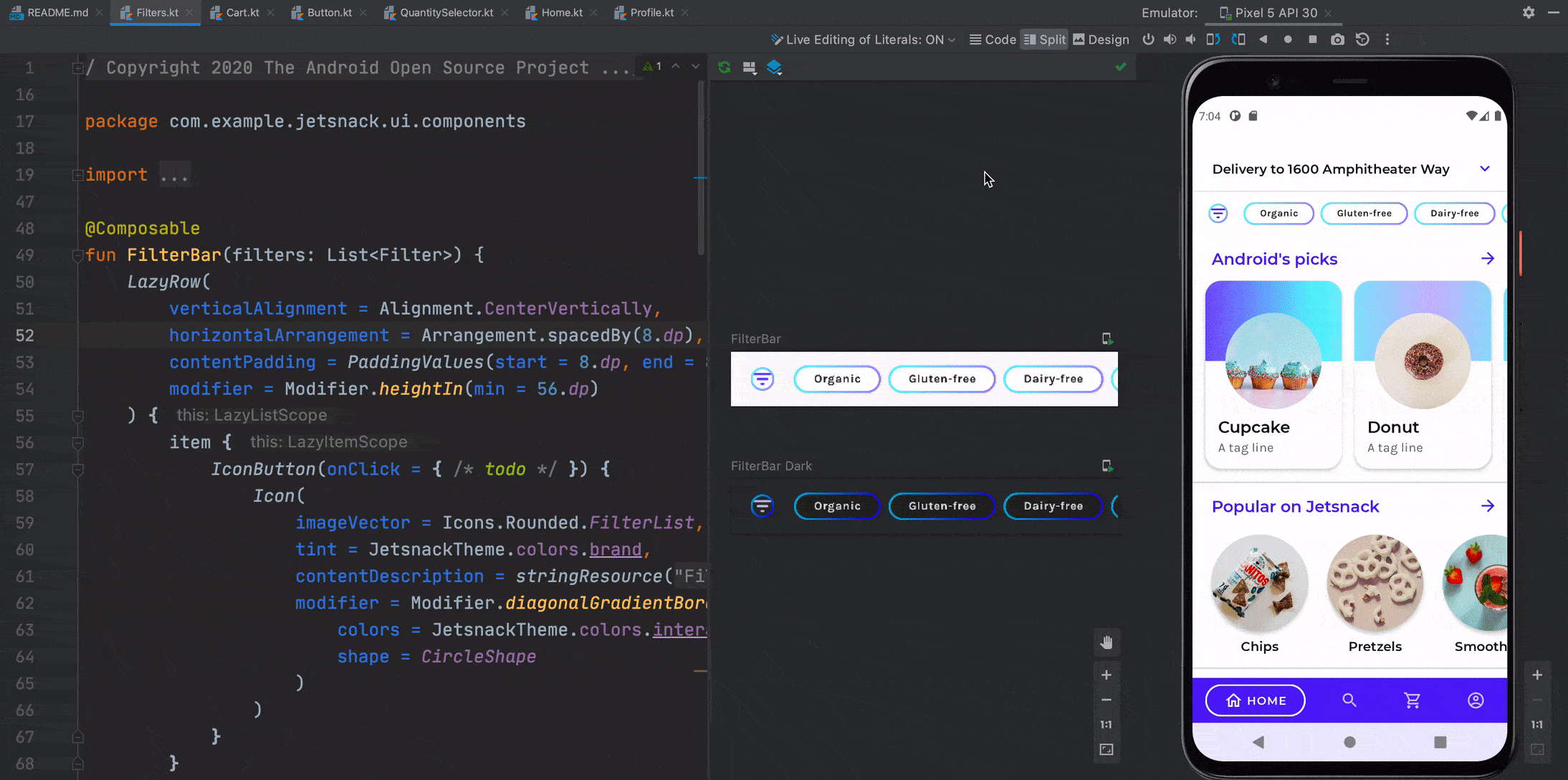This screenshot has width=1568, height=780.
Task: Select the Cart.kt tab
Action: tap(242, 12)
